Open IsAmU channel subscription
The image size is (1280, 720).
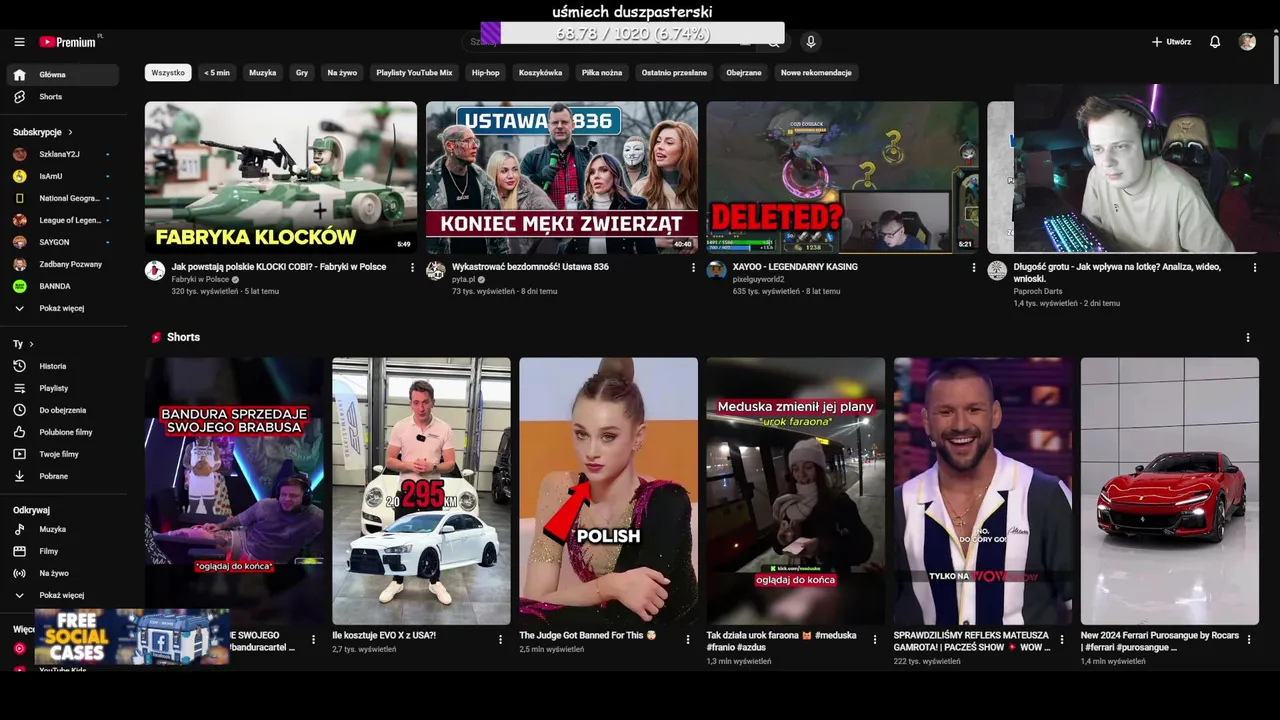coord(63,176)
